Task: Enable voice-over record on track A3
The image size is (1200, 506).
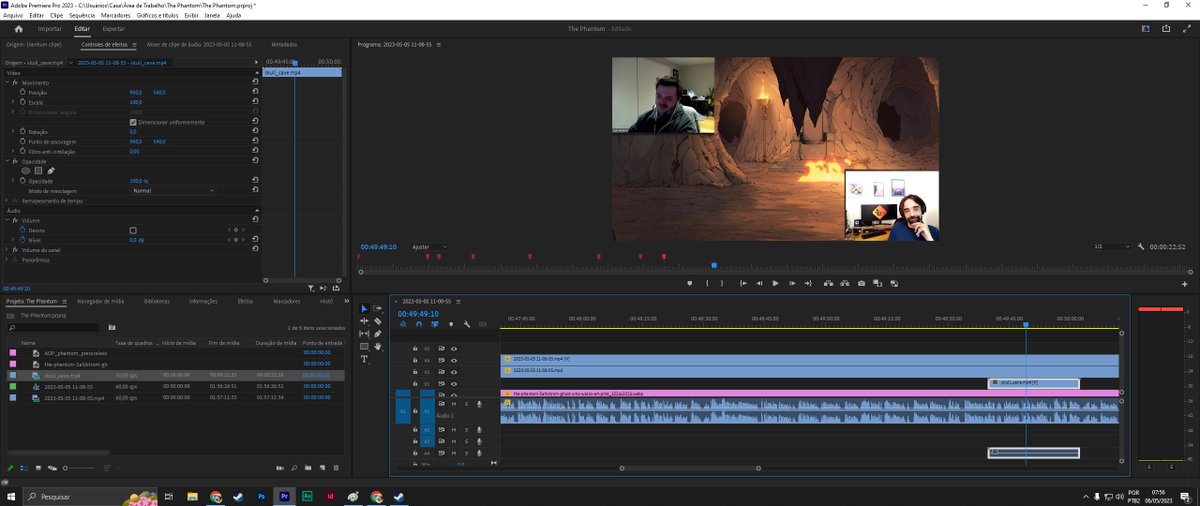Action: pos(478,441)
